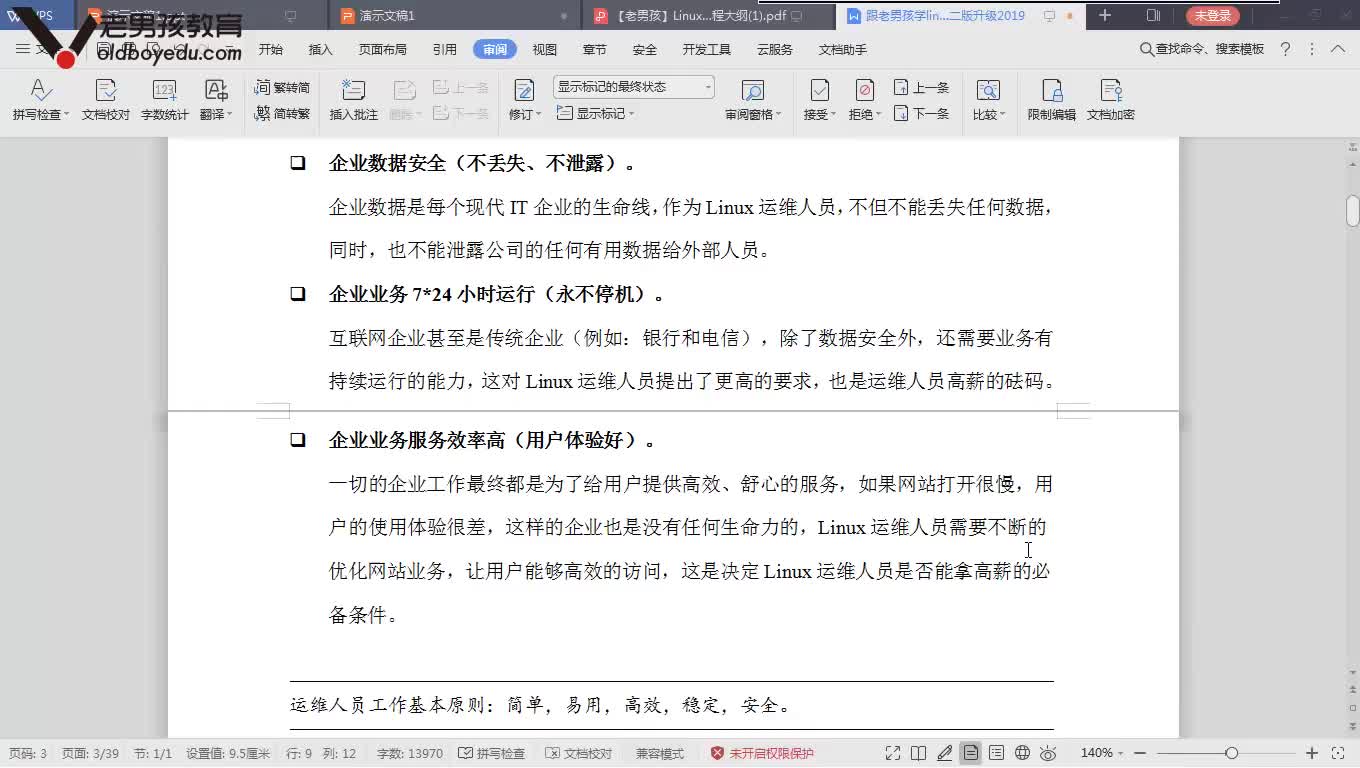The height and width of the screenshot is (768, 1360).
Task: Switch to the 老男孩 Linux PDF tab
Action: pyautogui.click(x=709, y=16)
